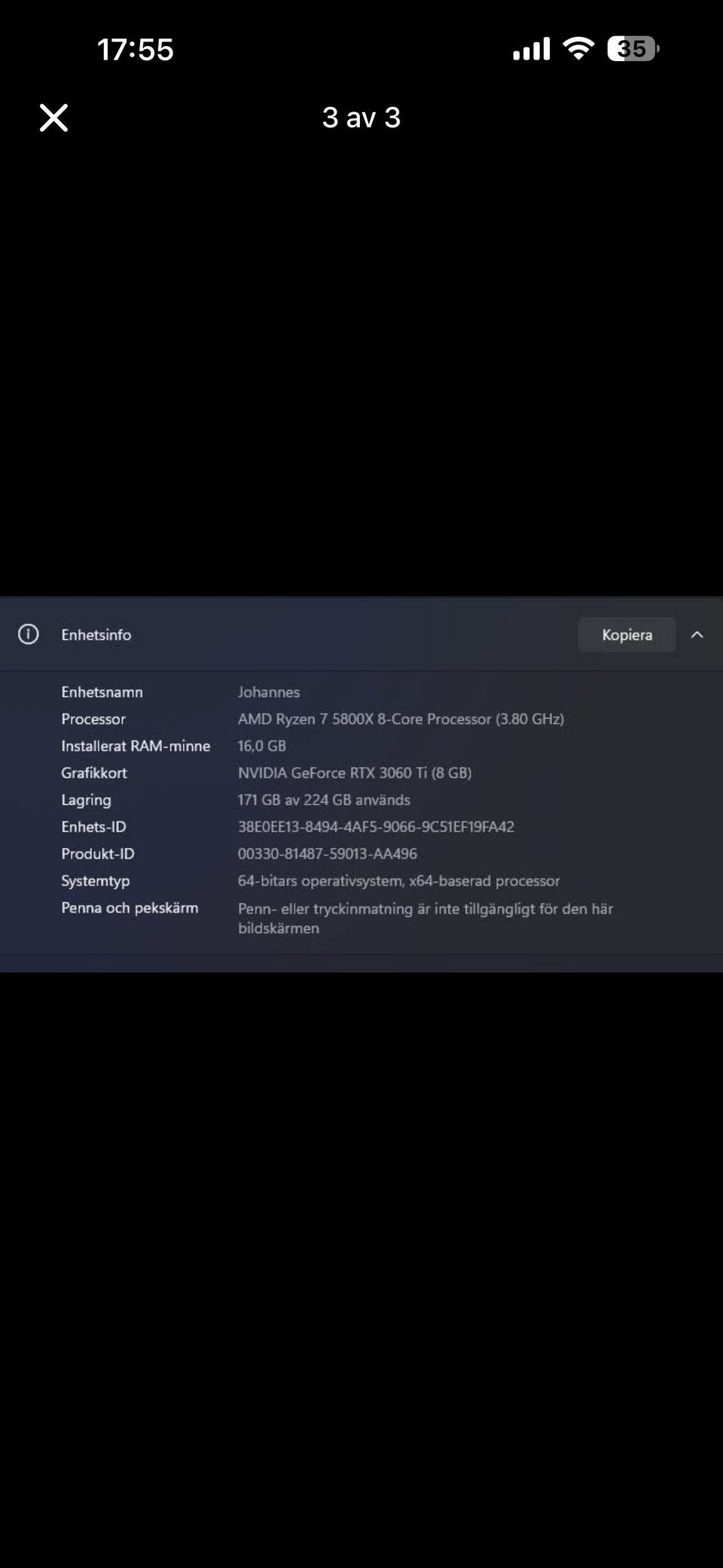Select the AMD Ryzen 7 5800X processor text
Screen dimensions: 723x1568
(401, 719)
